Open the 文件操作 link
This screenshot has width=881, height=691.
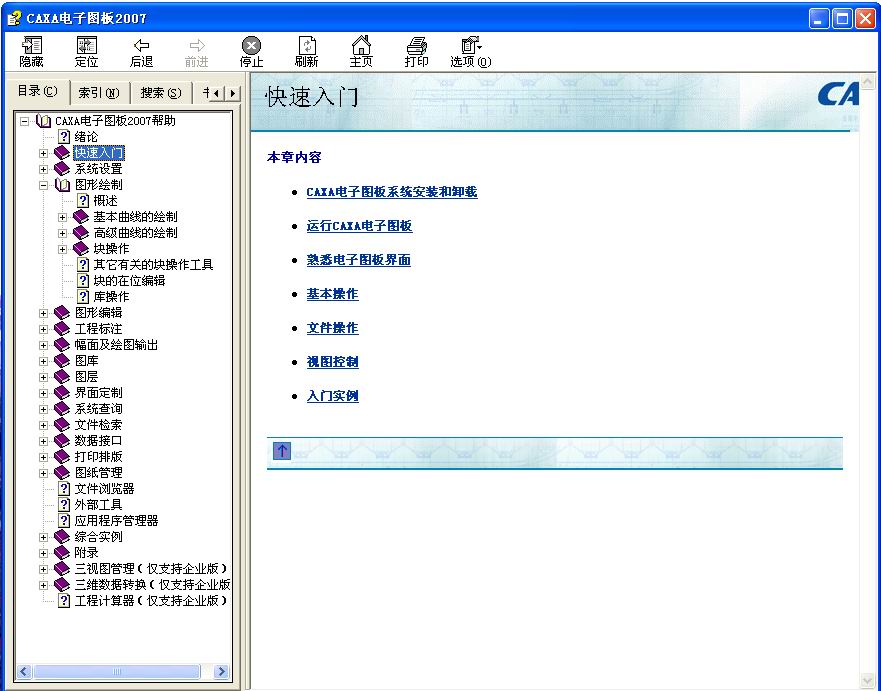[332, 328]
